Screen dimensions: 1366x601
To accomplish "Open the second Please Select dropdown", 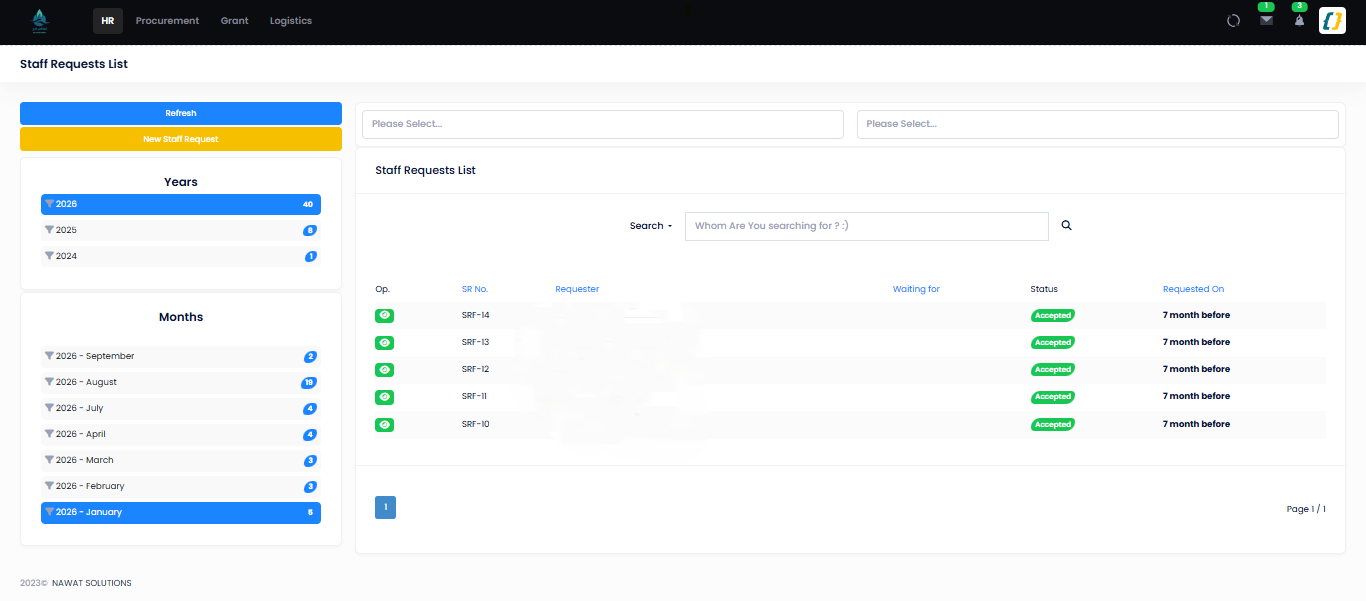I will click(1098, 124).
